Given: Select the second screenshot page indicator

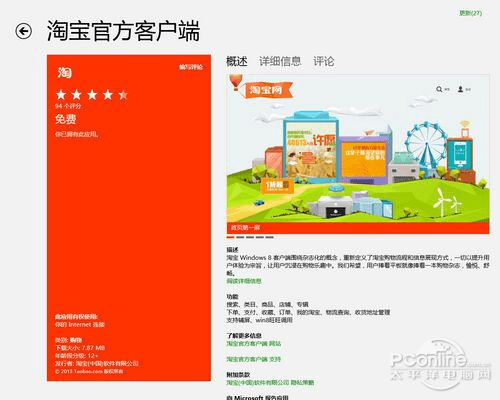Looking at the screenshot, I should pos(240,237).
